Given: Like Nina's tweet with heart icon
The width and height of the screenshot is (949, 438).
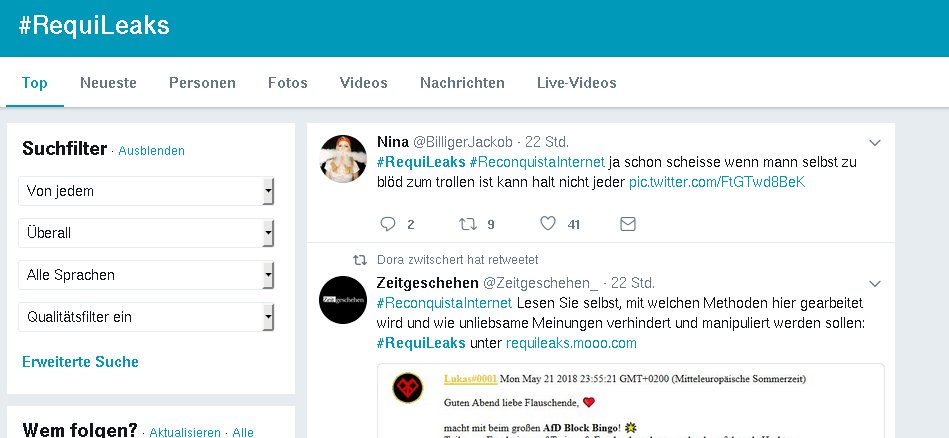Looking at the screenshot, I should pyautogui.click(x=548, y=224).
